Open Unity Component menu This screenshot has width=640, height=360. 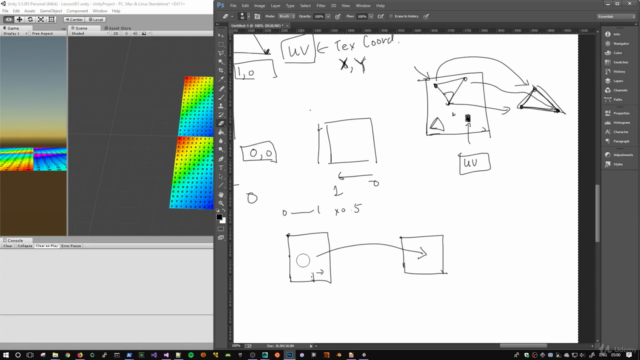77,11
